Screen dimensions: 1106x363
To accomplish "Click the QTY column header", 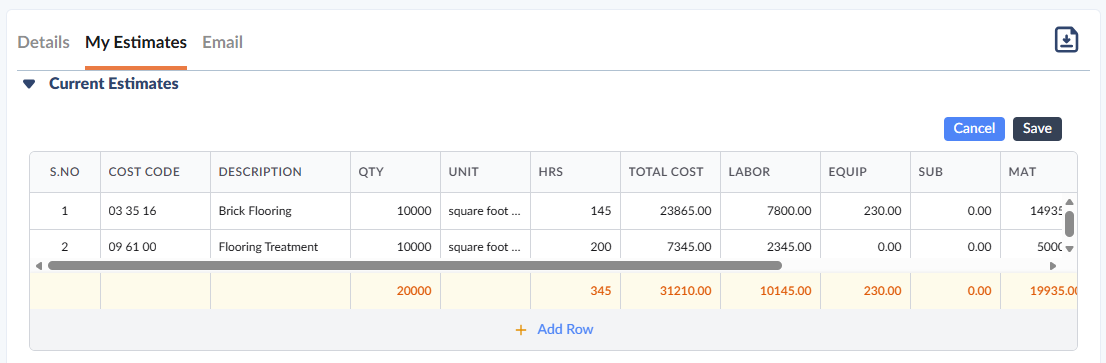I will (396, 172).
